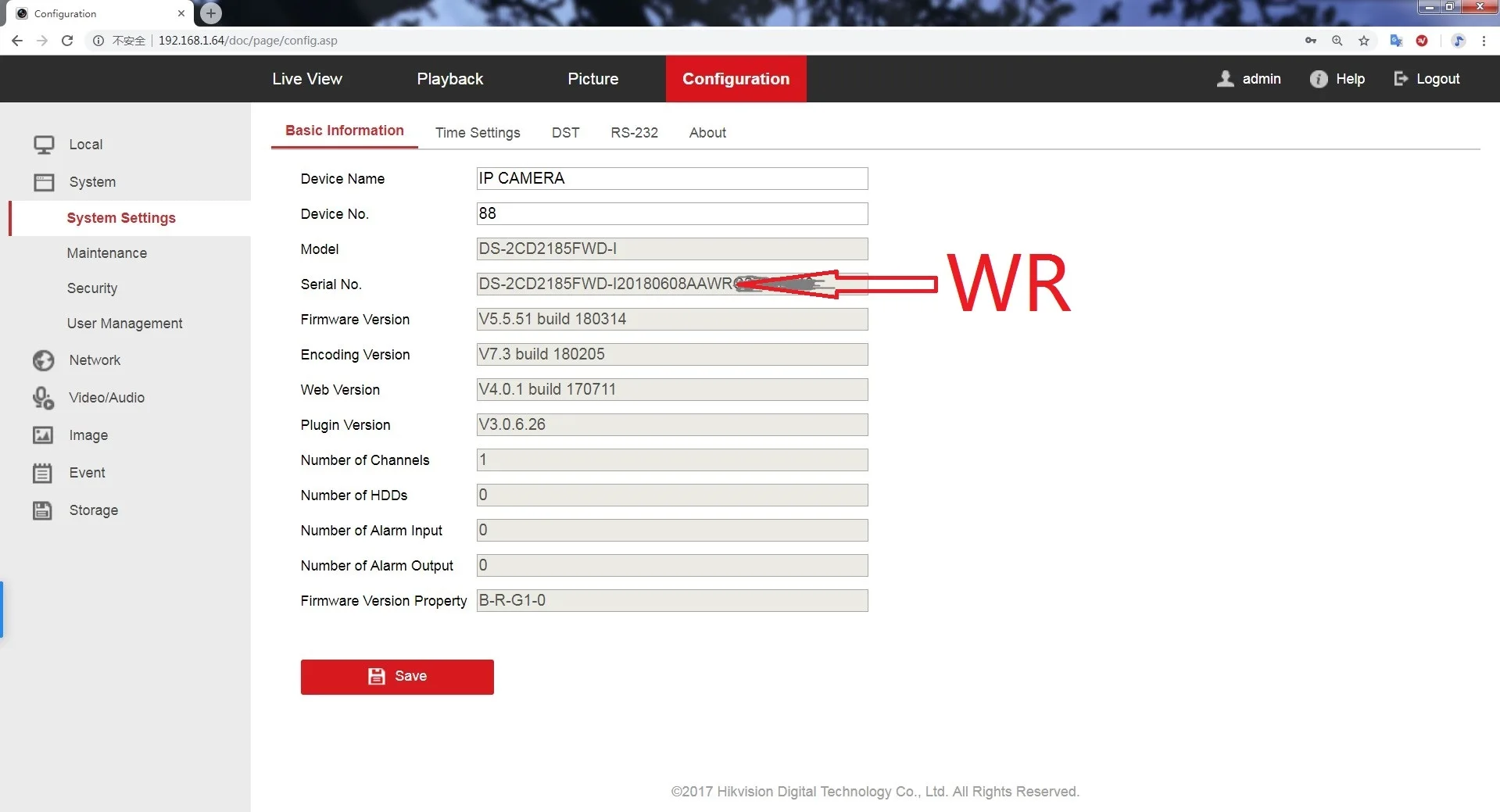The height and width of the screenshot is (812, 1500).
Task: Click the Device Name input field
Action: (672, 178)
